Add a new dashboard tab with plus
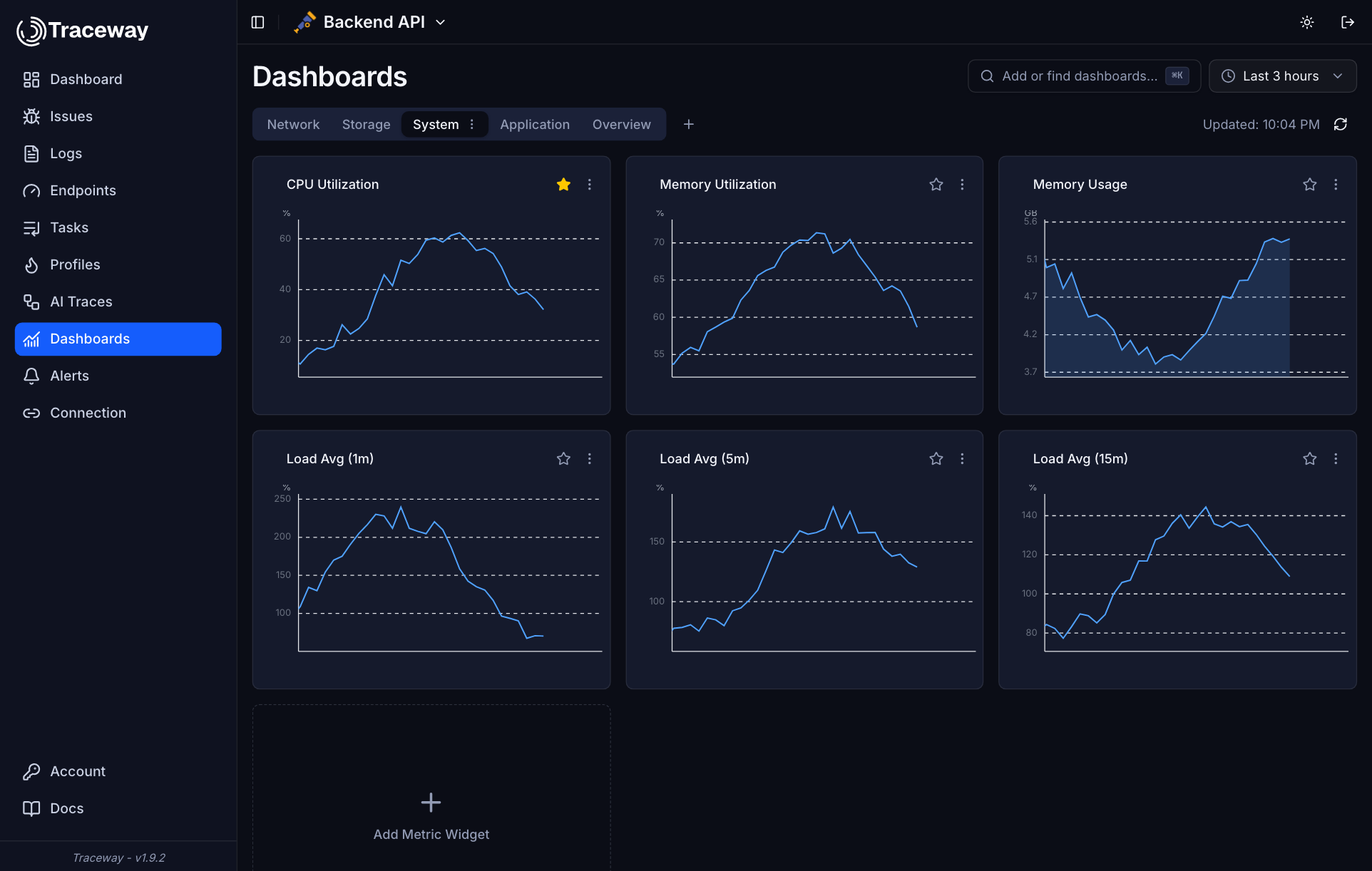This screenshot has width=1372, height=871. 689,124
